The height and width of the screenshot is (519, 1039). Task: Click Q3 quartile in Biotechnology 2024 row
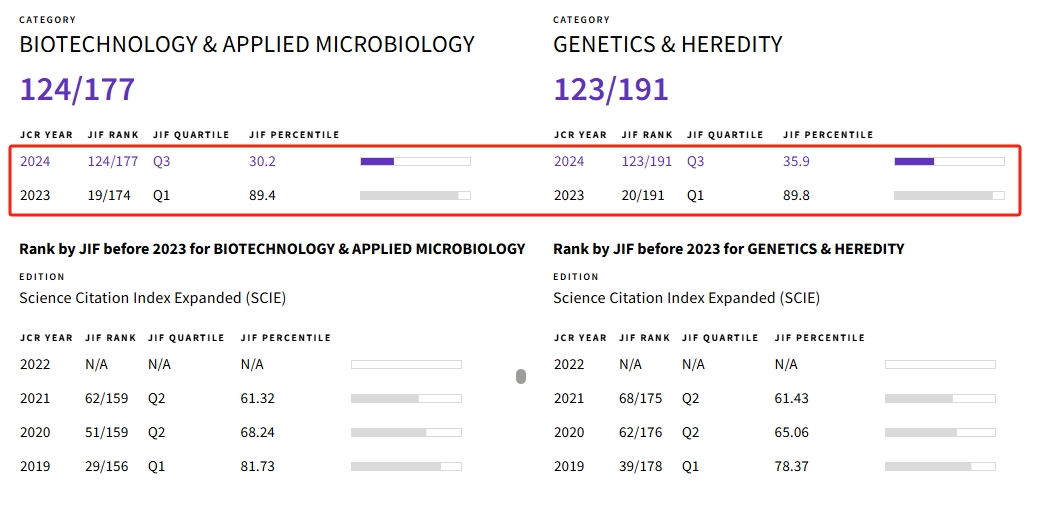(x=162, y=161)
